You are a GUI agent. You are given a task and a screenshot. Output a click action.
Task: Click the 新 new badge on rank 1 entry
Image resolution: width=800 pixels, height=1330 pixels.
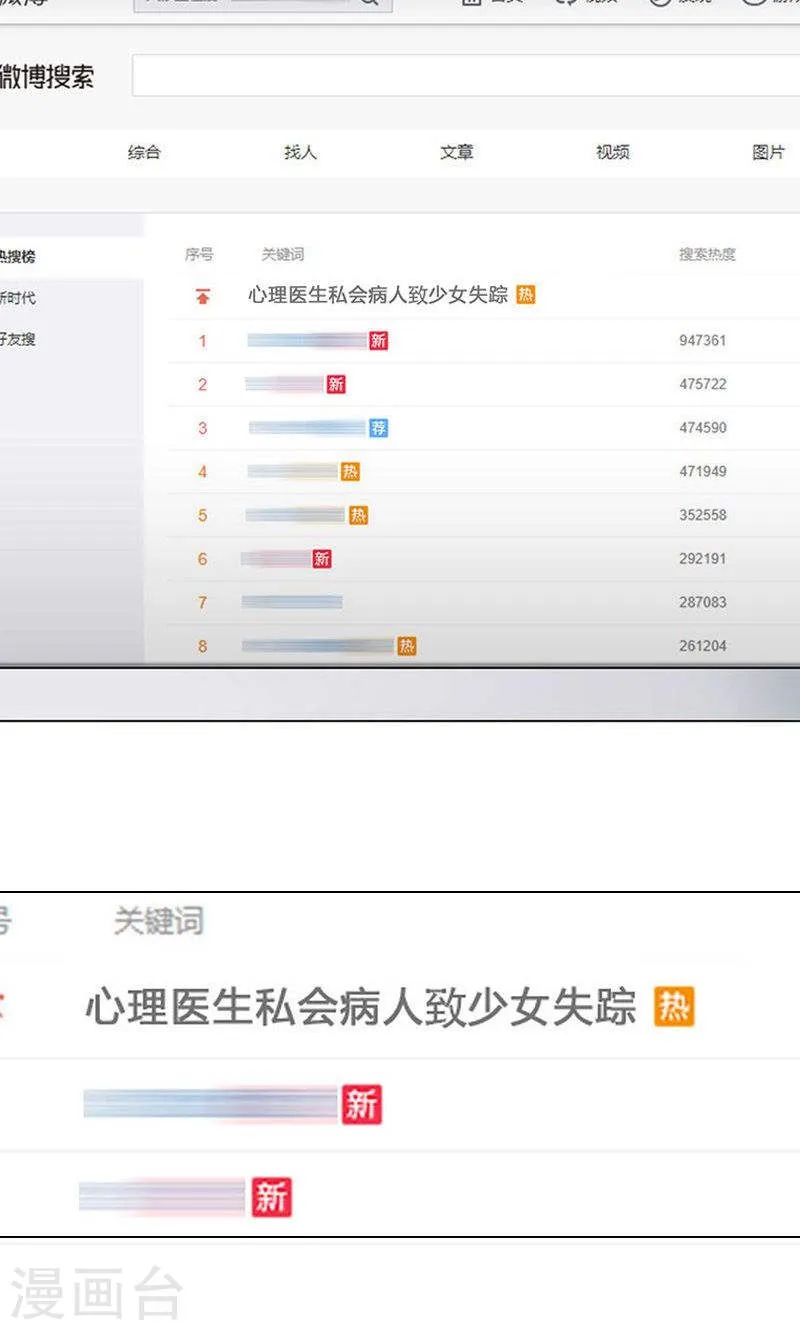point(377,341)
